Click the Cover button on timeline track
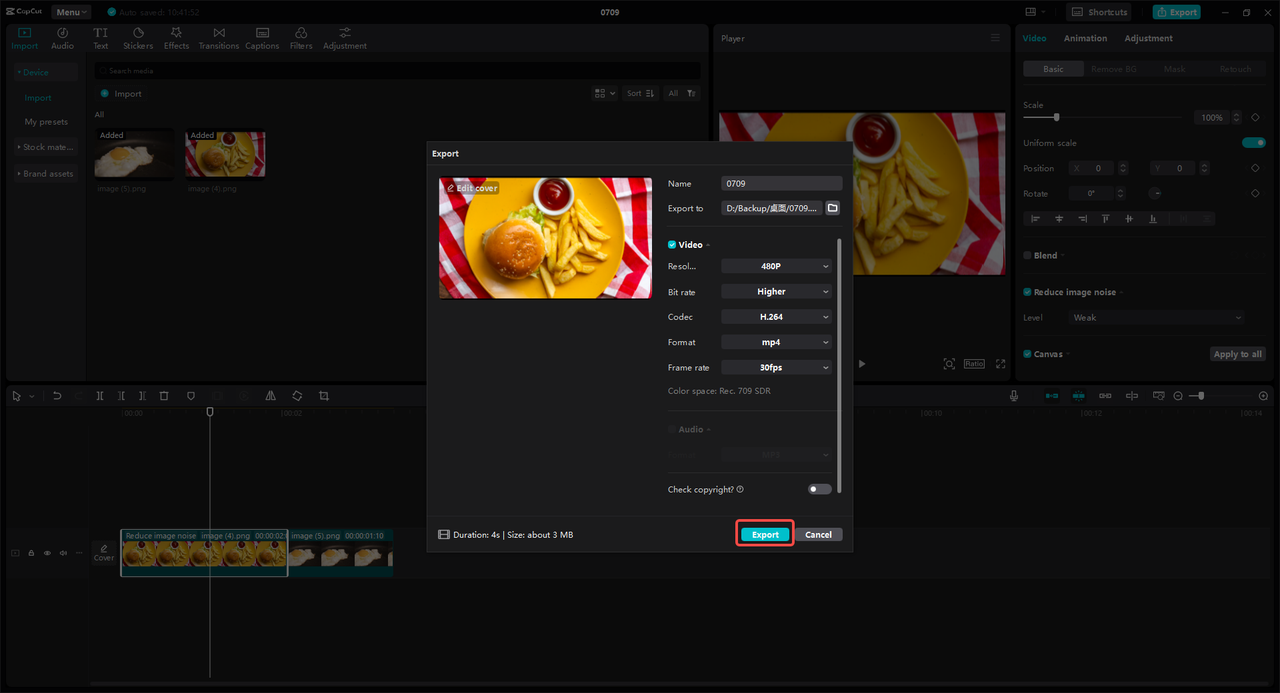The image size is (1280, 693). 104,553
